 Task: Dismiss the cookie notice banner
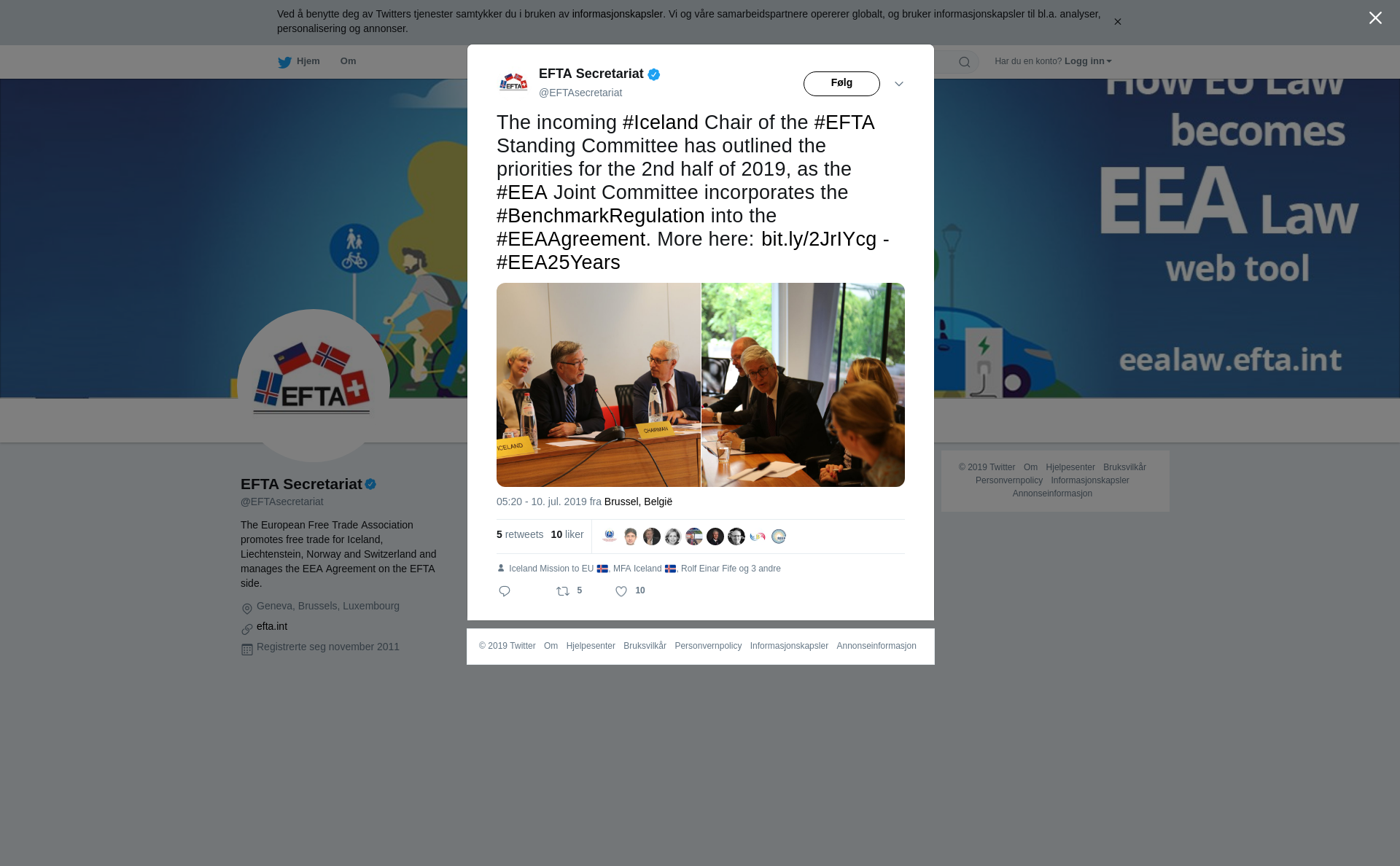1117,22
